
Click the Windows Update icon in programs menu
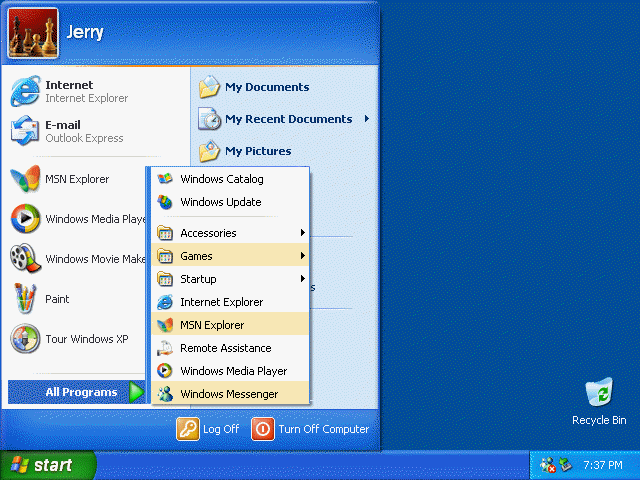coord(165,202)
